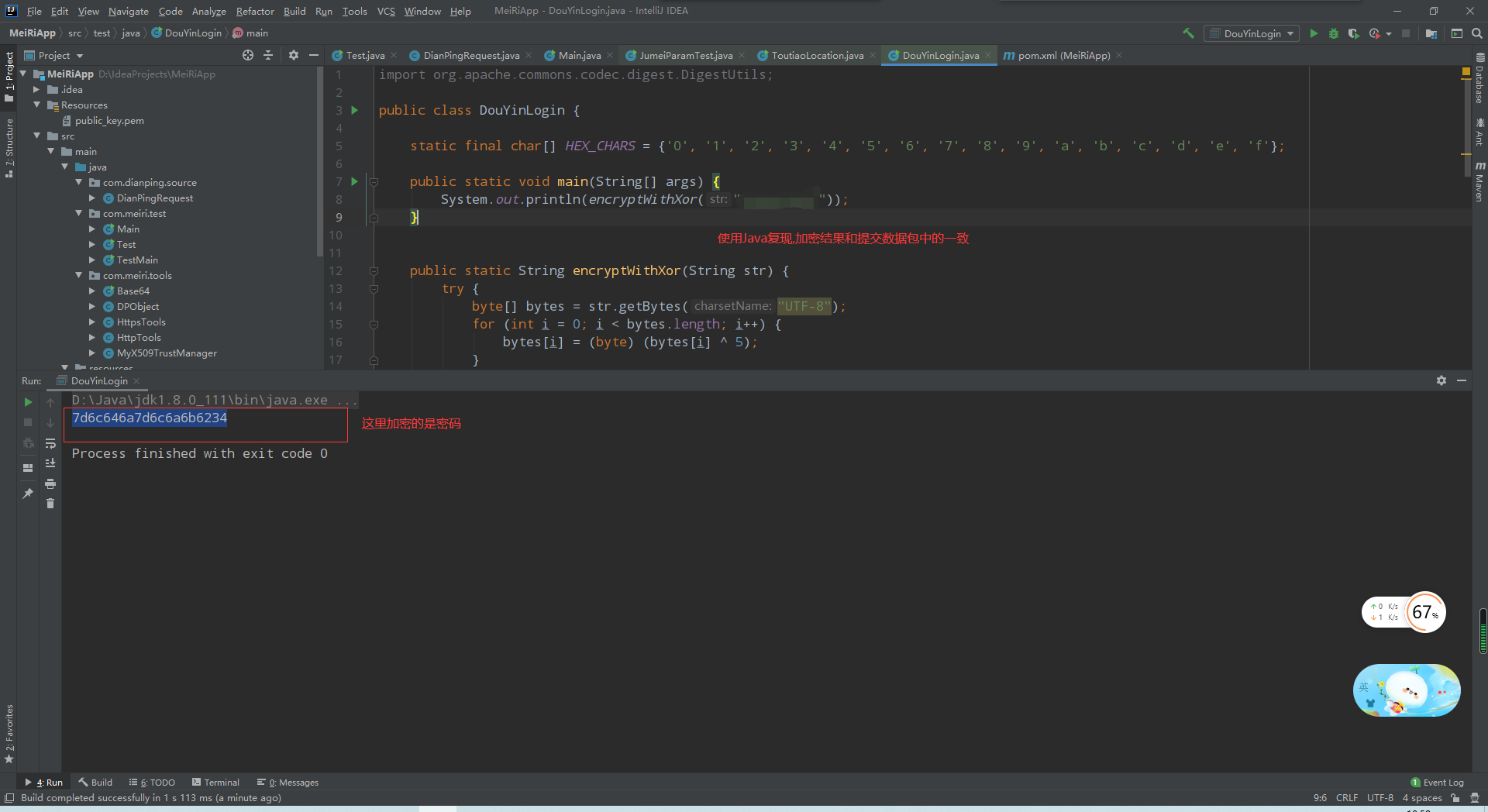Screen dimensions: 1488x812
Task: Collapse the com.dianping.source package
Action: (79, 182)
